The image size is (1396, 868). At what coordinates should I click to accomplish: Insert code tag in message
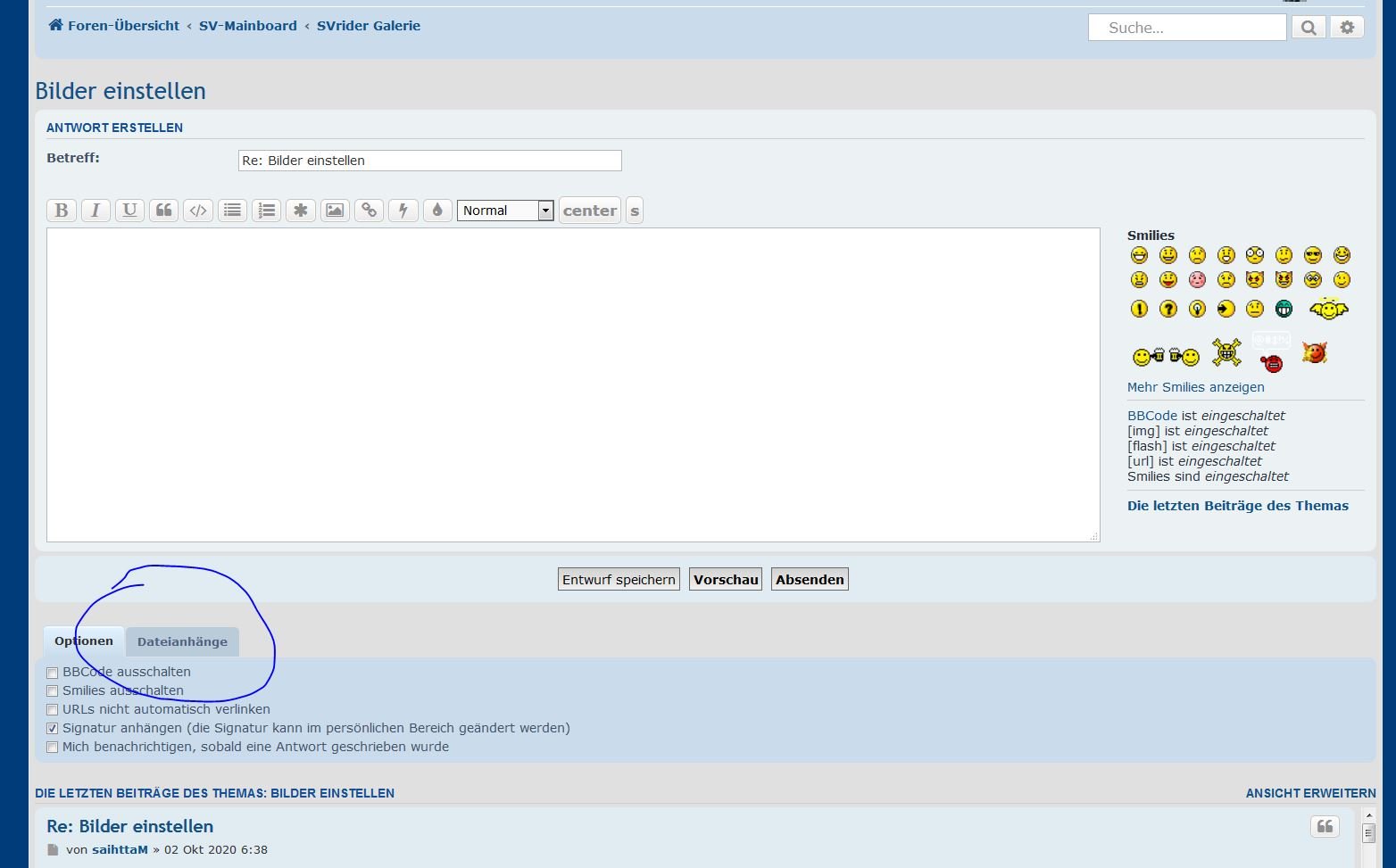coord(198,211)
